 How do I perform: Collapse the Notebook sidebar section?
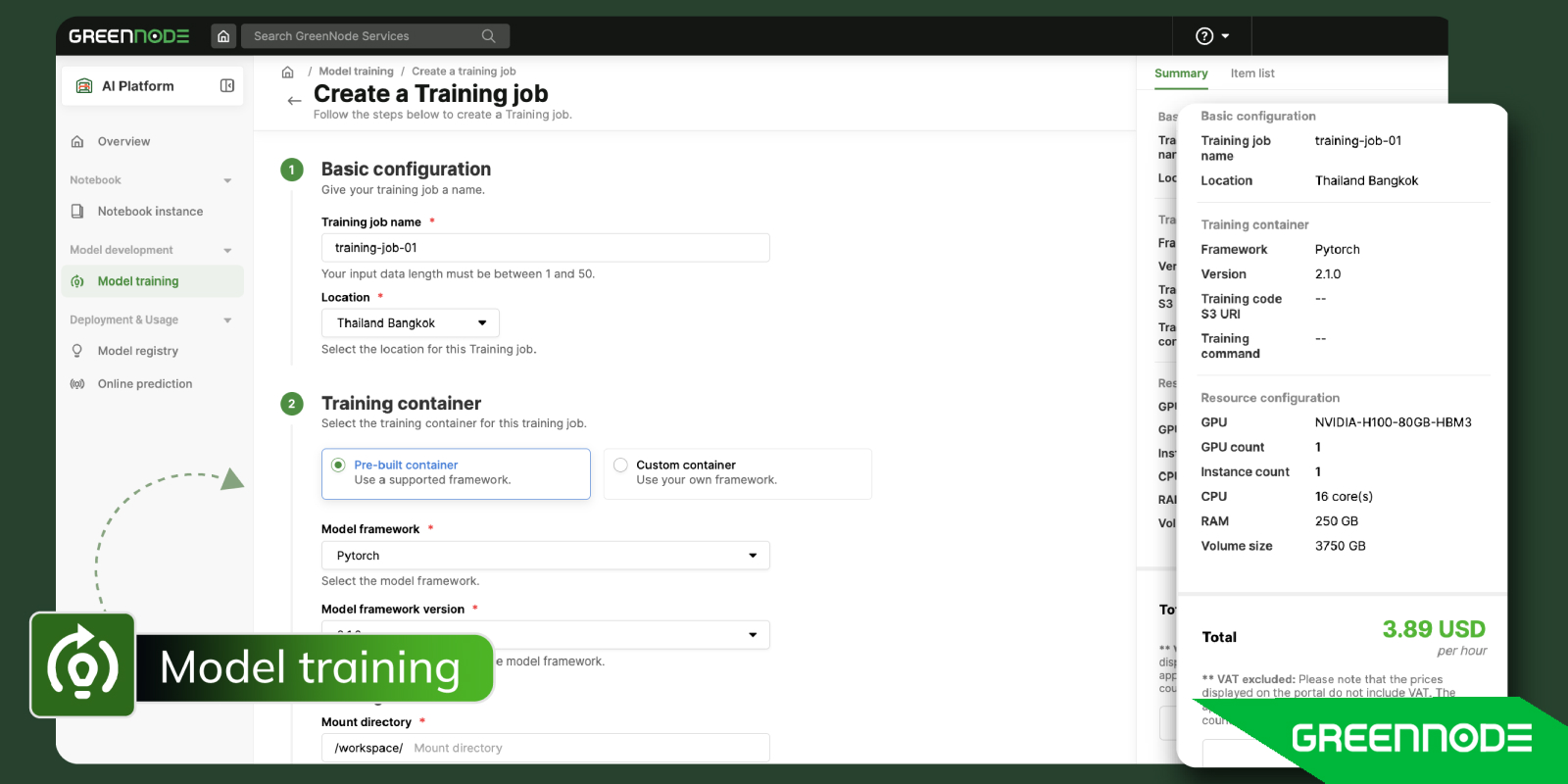pyautogui.click(x=227, y=180)
